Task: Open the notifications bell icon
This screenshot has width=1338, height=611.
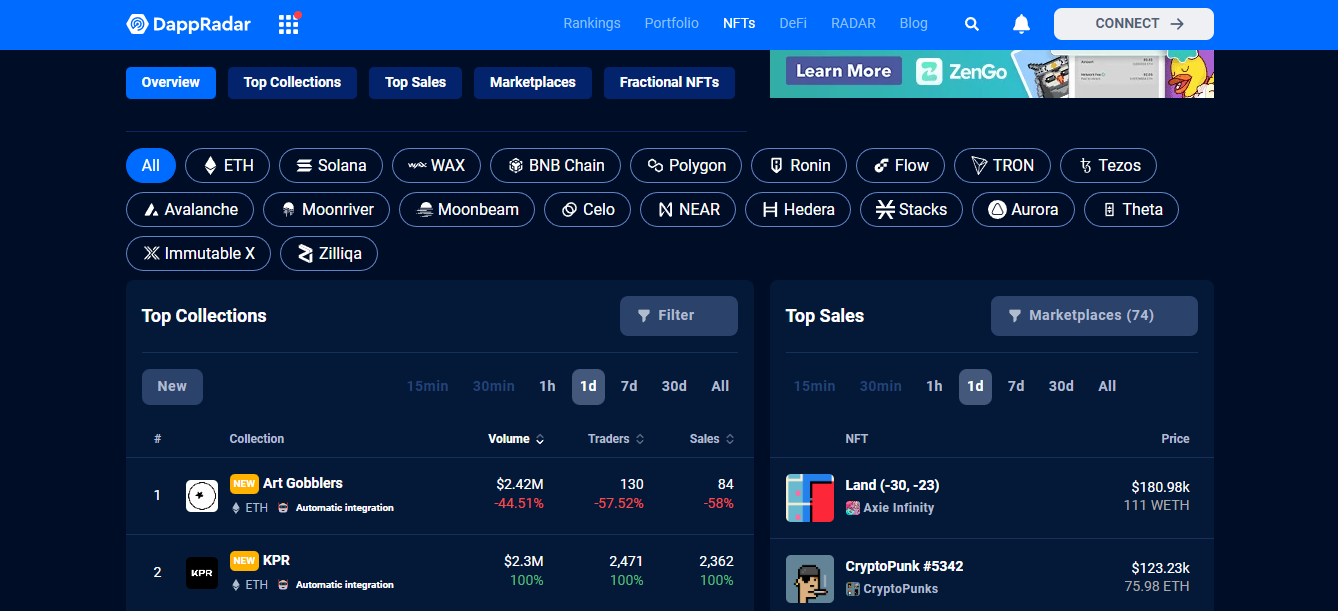Action: point(1021,24)
